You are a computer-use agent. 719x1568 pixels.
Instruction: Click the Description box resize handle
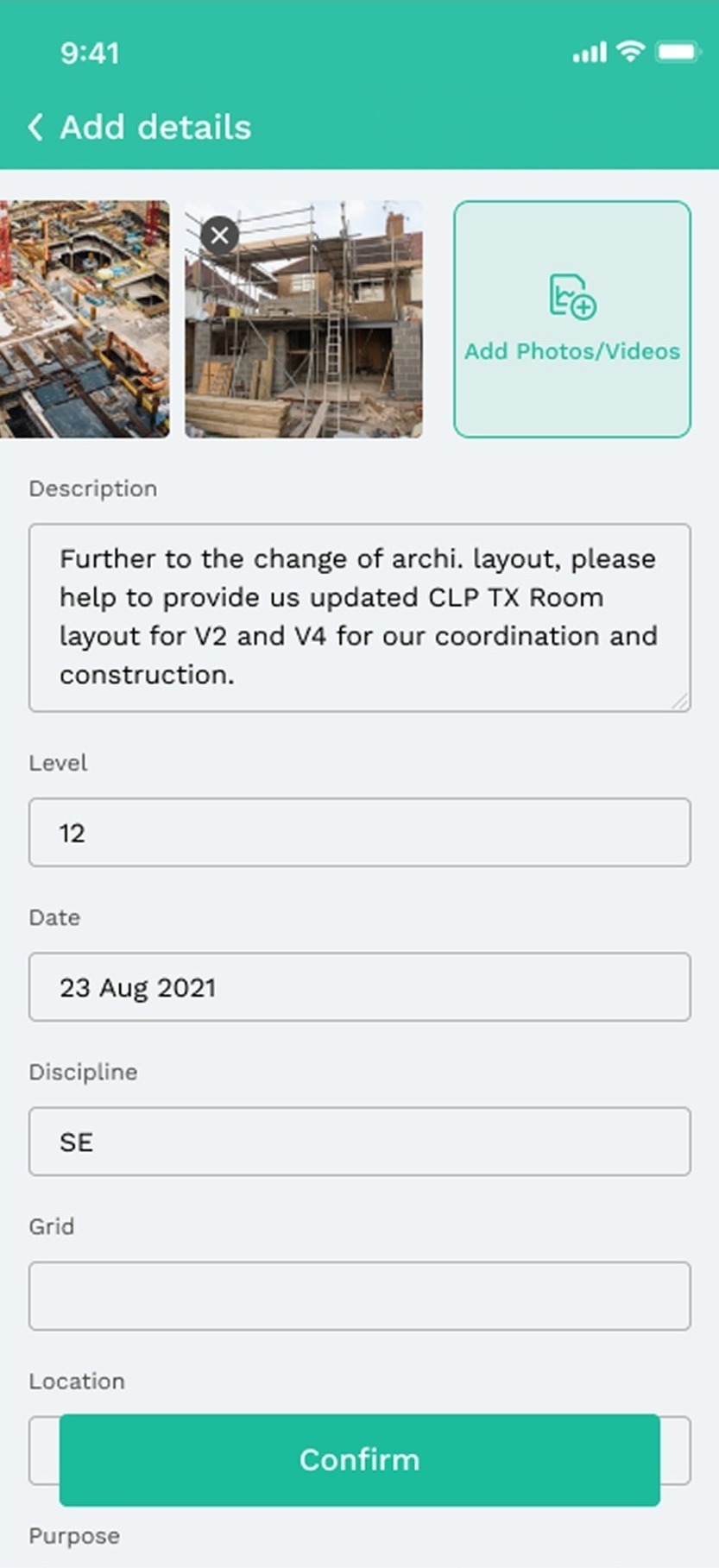tap(680, 702)
